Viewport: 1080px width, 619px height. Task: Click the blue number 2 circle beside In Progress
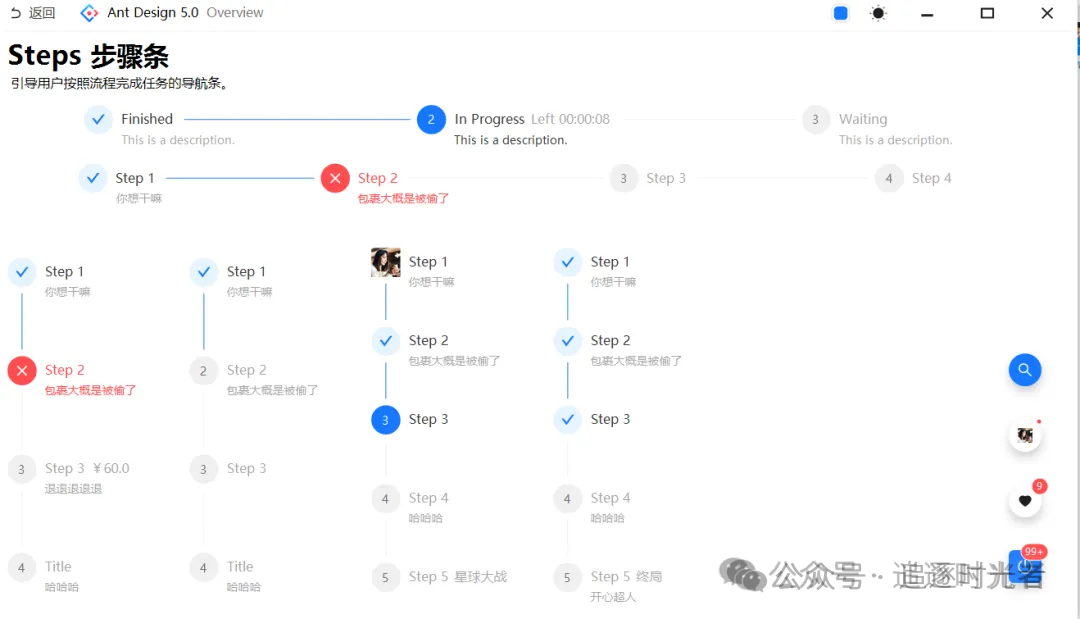pos(431,119)
